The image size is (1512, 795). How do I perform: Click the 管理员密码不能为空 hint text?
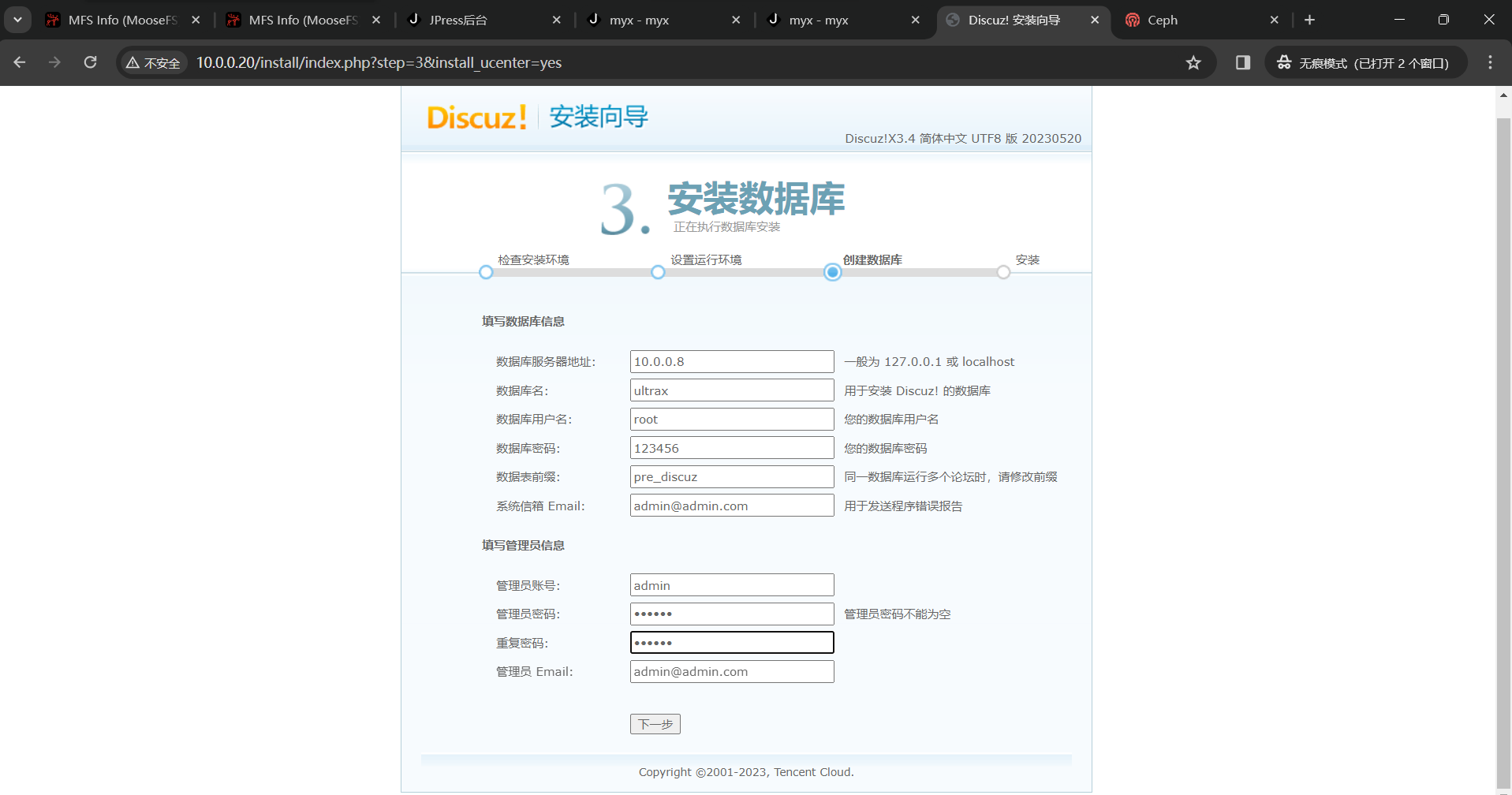tap(898, 614)
